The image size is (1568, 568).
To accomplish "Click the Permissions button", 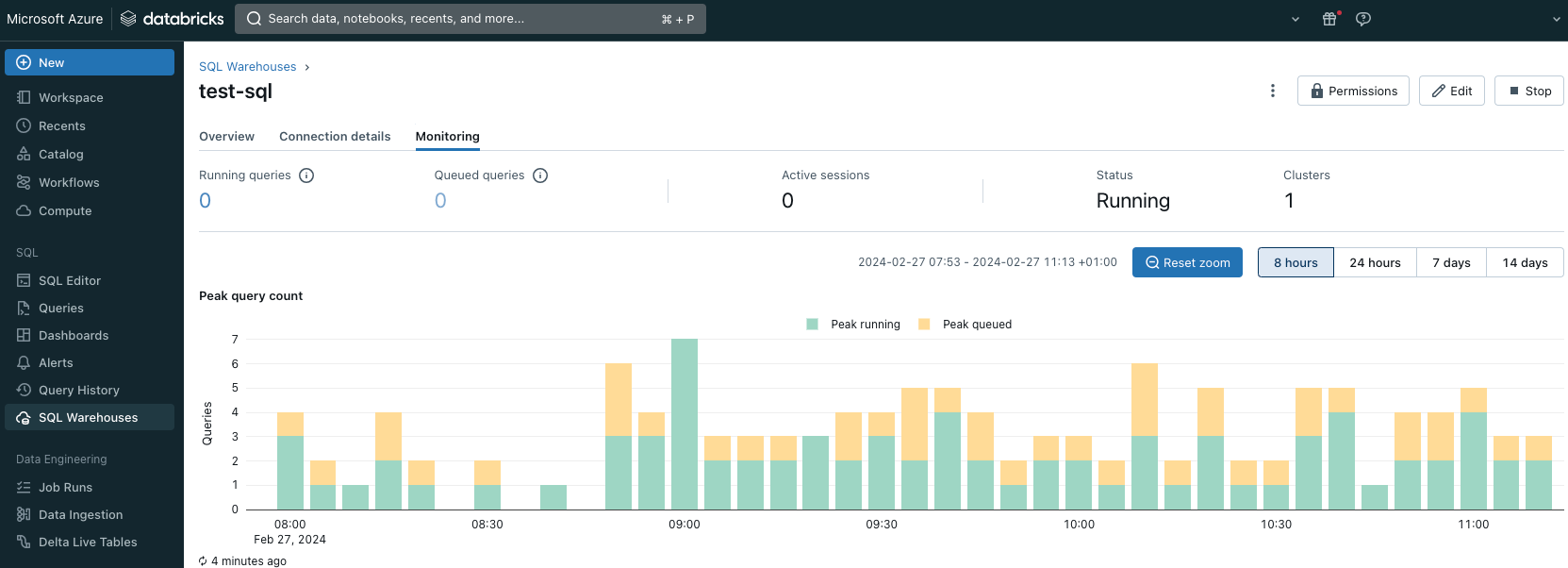I will (x=1353, y=91).
